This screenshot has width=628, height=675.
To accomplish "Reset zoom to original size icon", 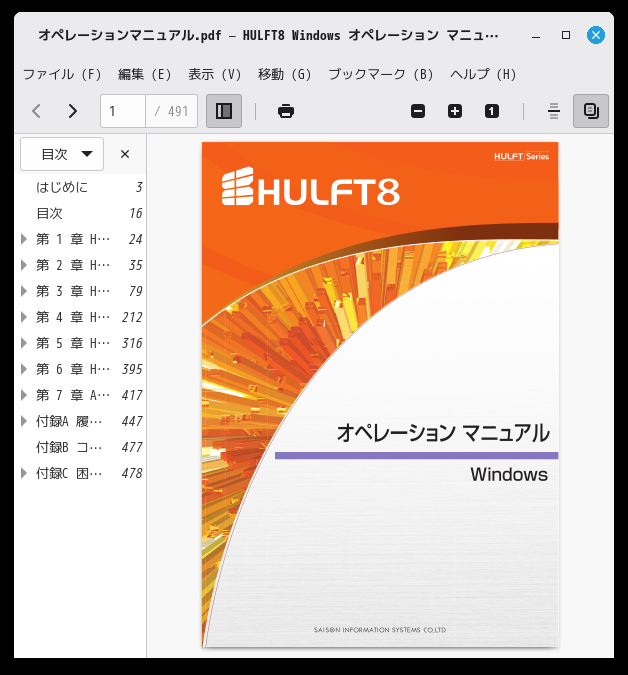I will click(x=492, y=111).
